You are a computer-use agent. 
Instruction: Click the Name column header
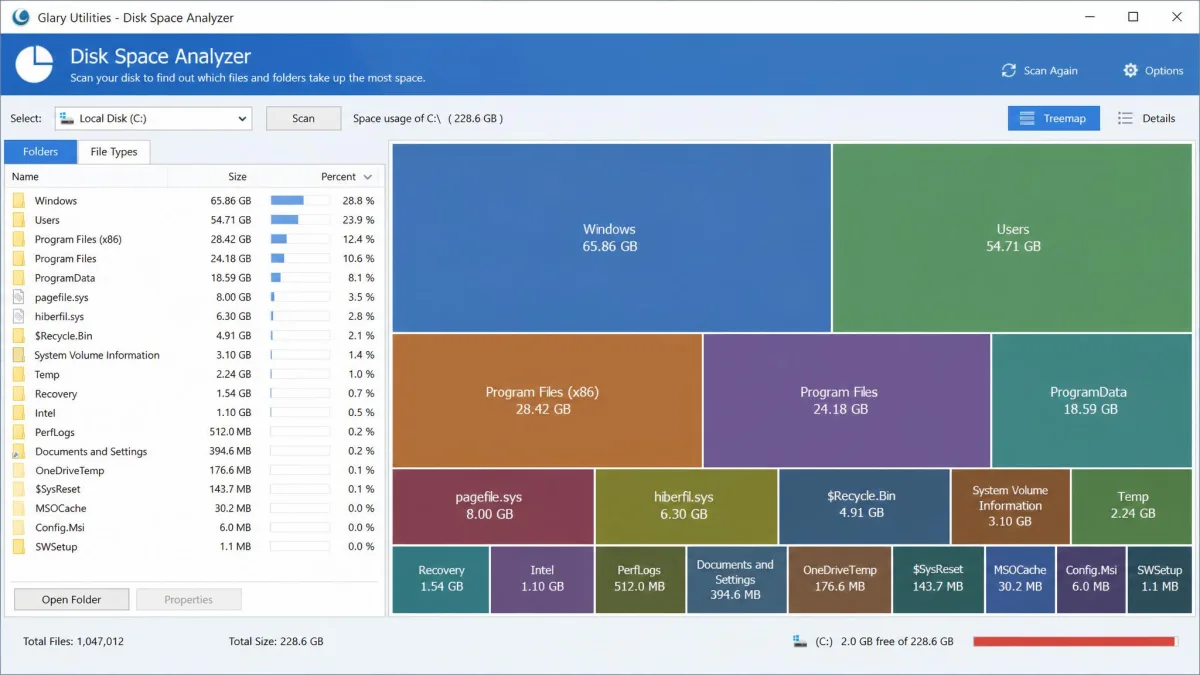[x=26, y=177]
